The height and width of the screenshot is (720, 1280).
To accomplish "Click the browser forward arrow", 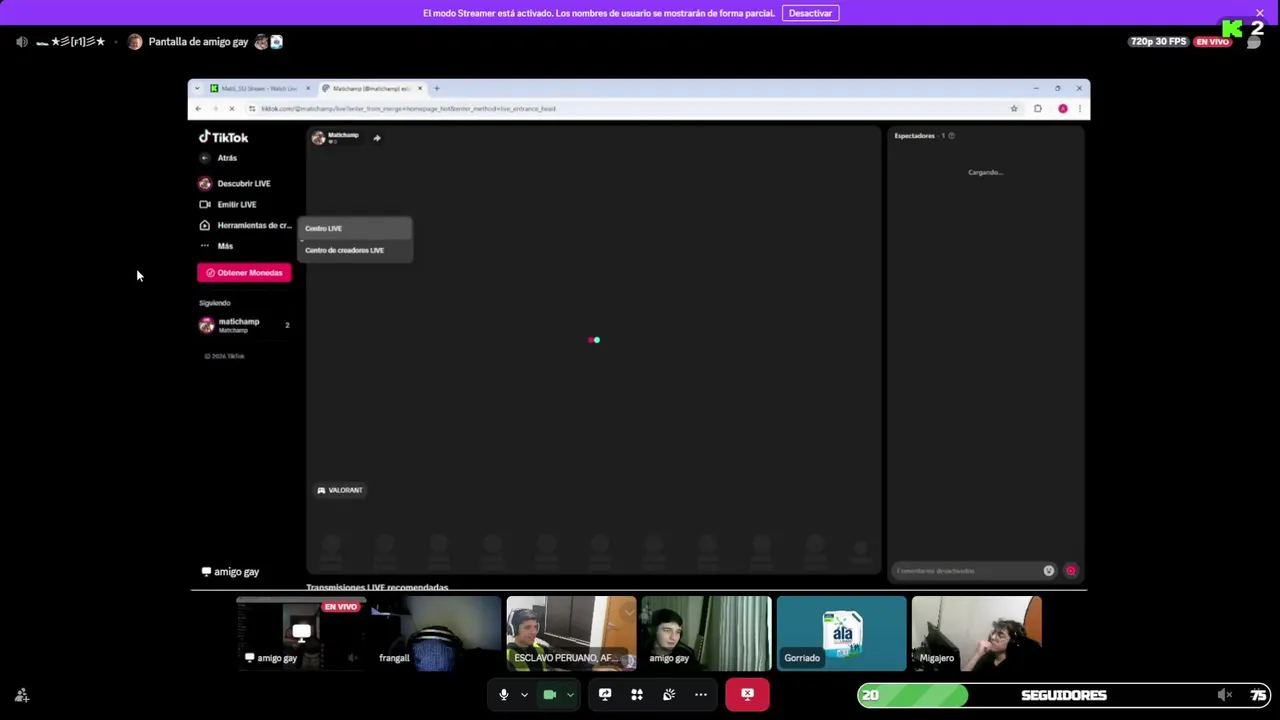I will click(214, 108).
